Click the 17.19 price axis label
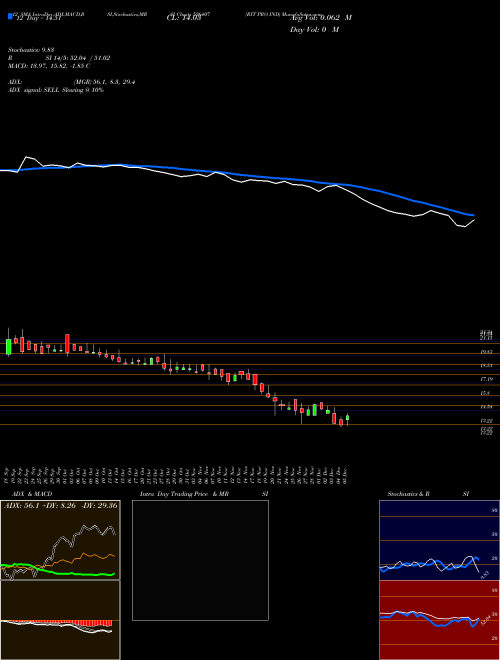The image size is (500, 660). coord(486,379)
